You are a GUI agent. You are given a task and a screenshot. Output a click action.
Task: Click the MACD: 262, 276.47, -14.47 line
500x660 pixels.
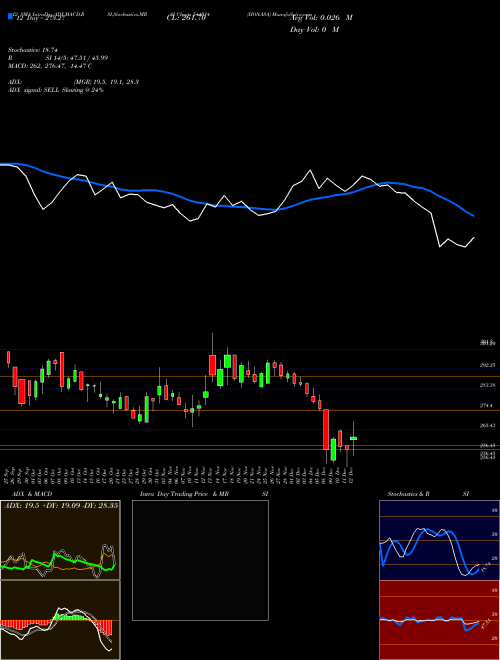click(50, 66)
